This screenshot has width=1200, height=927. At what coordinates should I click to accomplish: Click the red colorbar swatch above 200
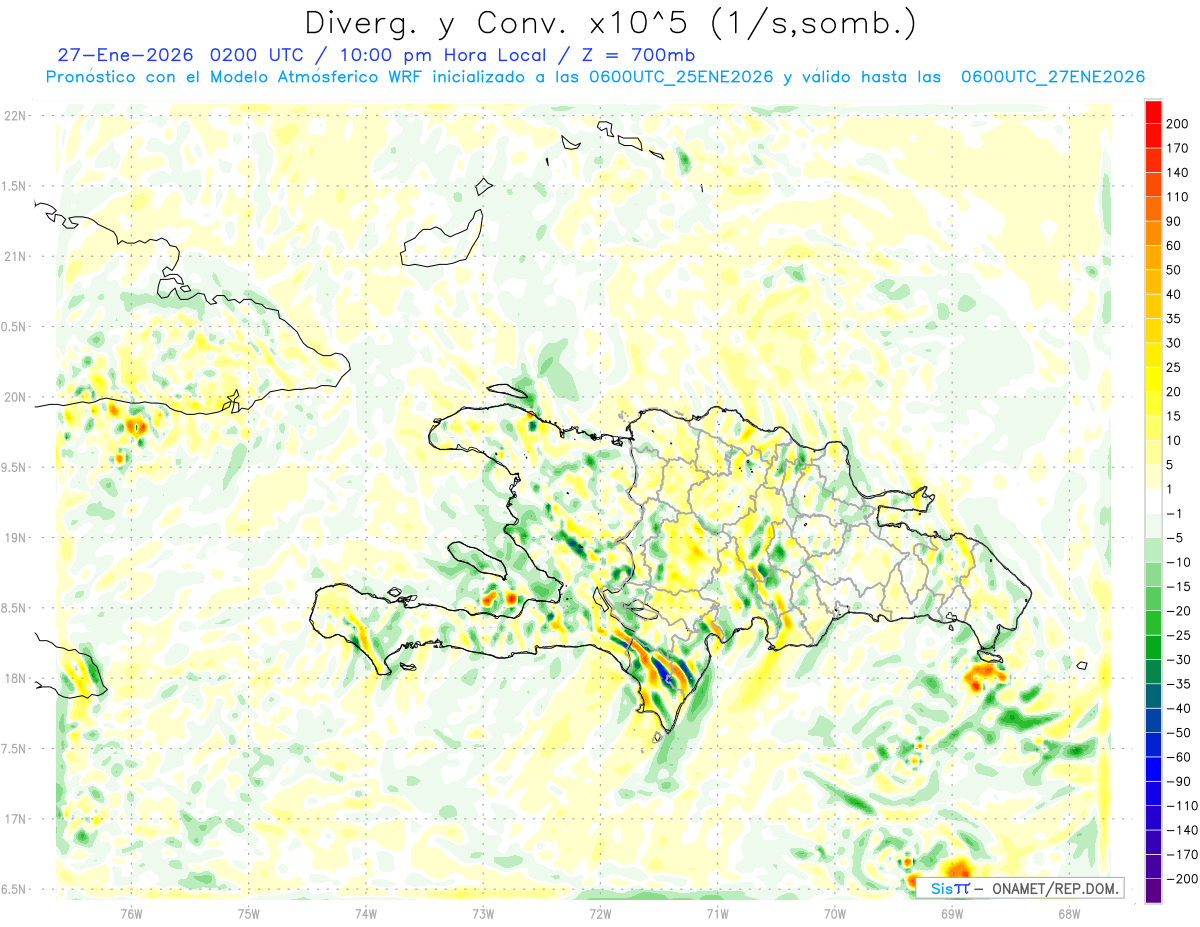[1153, 112]
